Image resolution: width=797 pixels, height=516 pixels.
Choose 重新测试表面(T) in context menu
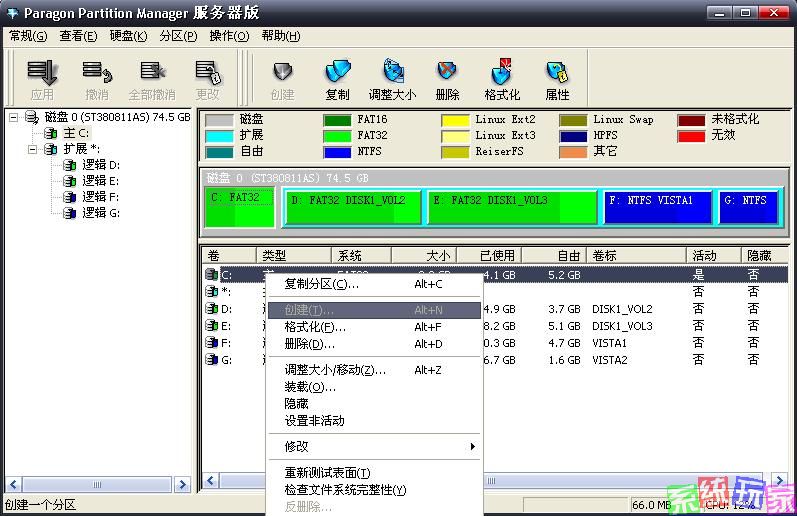[374, 473]
